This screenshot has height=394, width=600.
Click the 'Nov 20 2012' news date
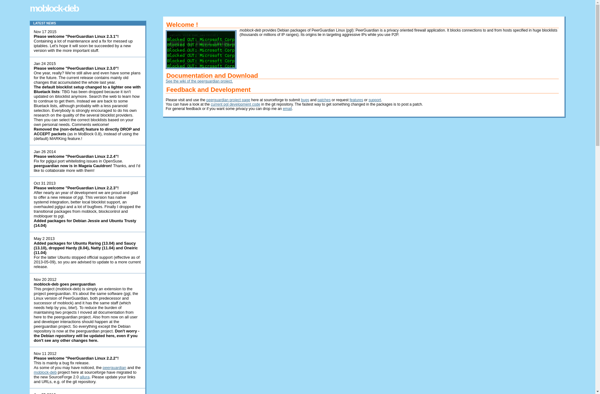pyautogui.click(x=45, y=279)
